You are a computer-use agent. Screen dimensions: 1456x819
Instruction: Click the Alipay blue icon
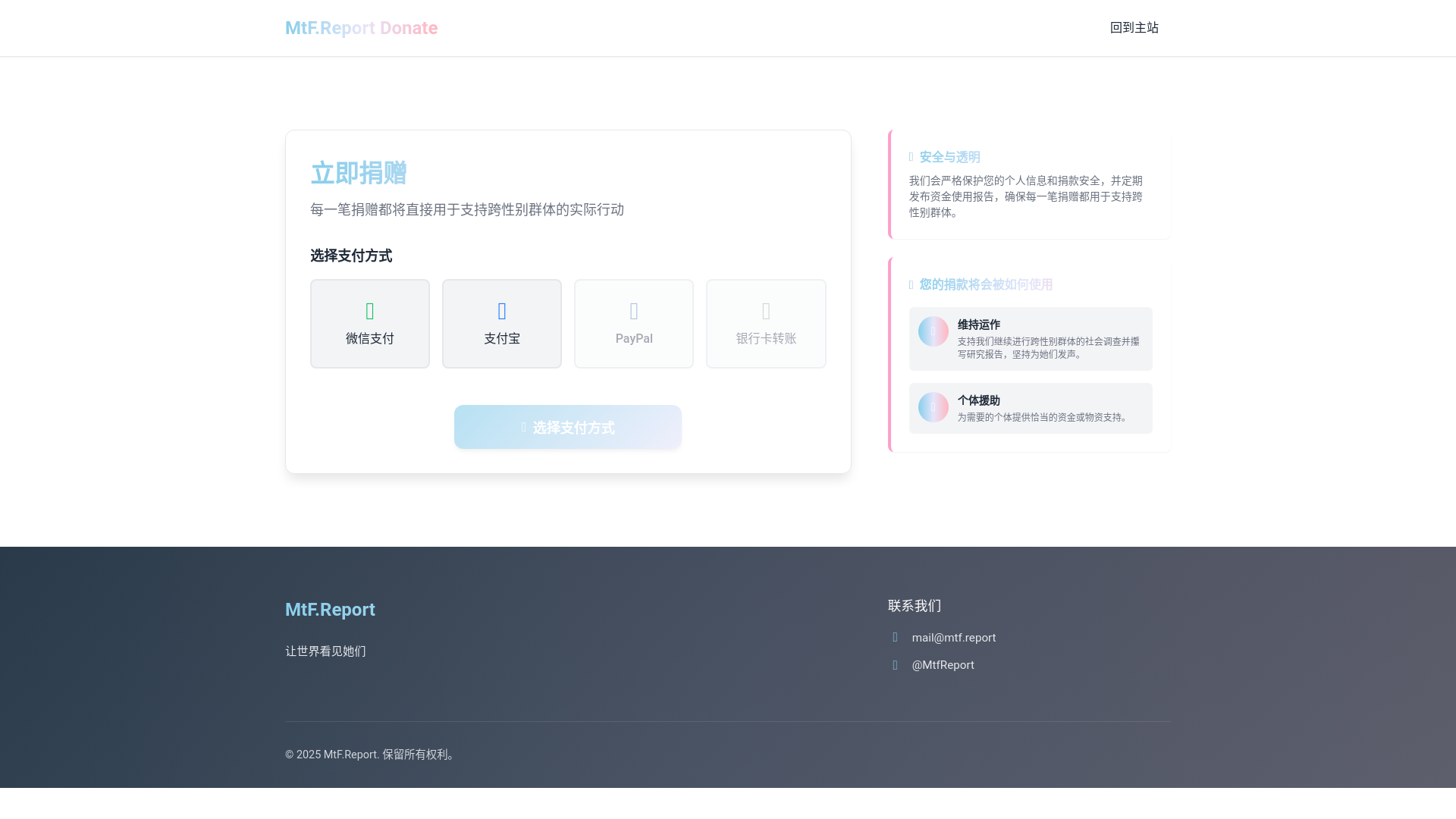502,311
